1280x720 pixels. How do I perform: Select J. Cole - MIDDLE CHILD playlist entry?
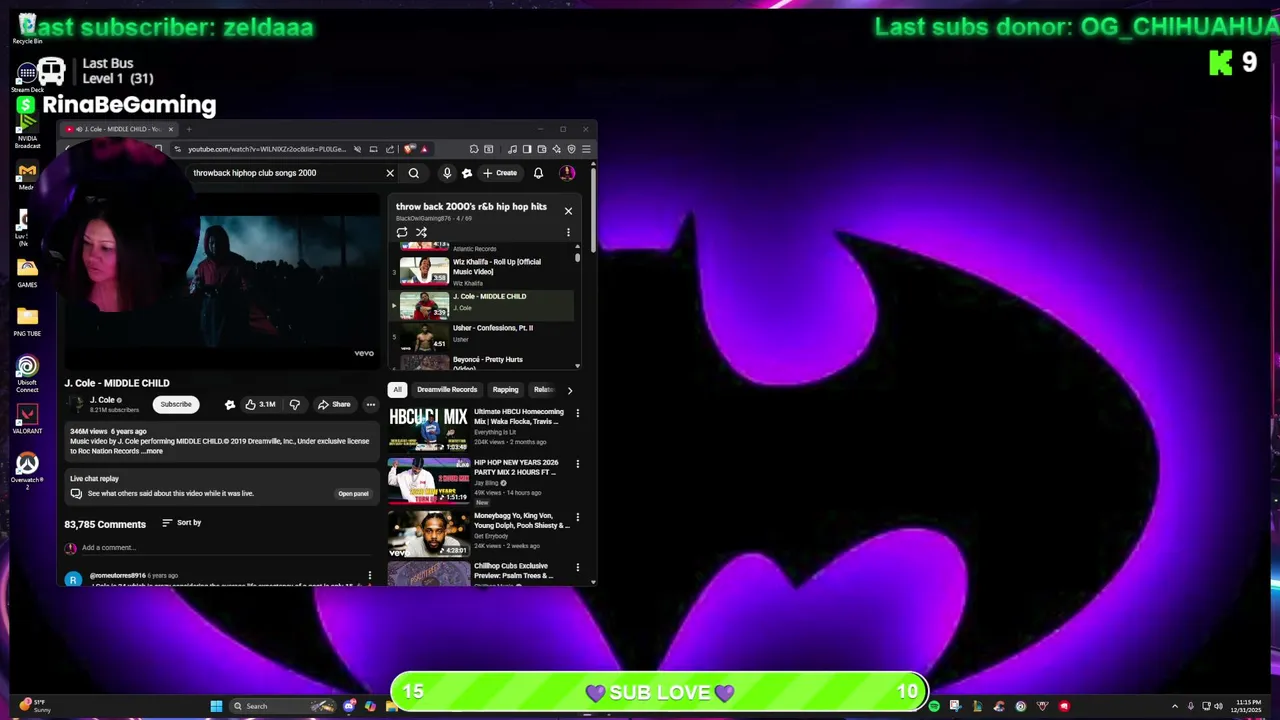[x=483, y=304]
